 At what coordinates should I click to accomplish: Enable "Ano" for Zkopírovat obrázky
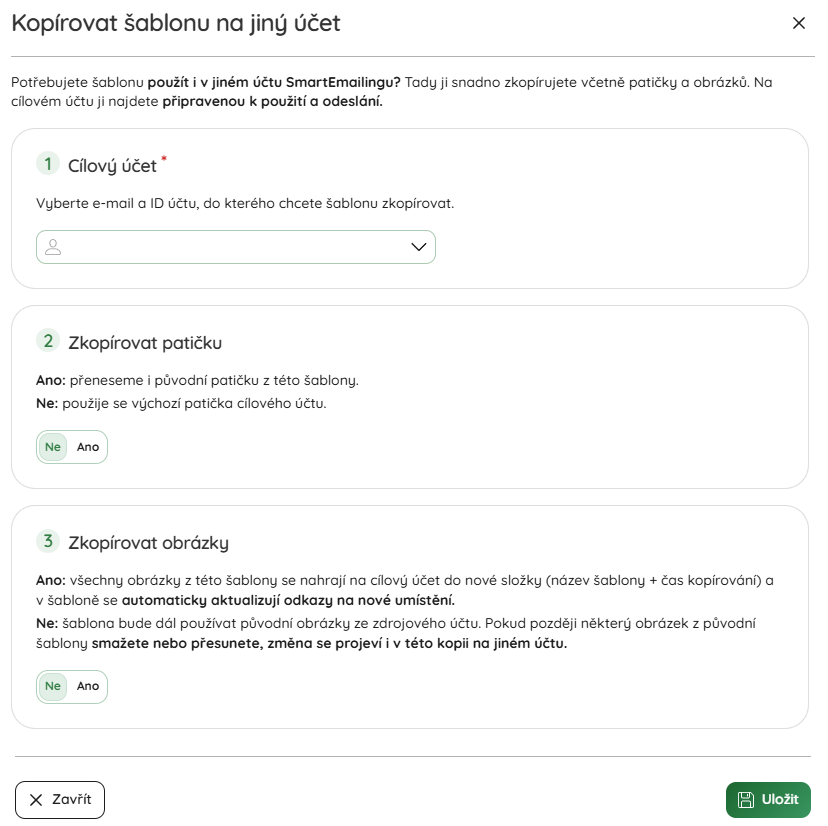point(88,686)
